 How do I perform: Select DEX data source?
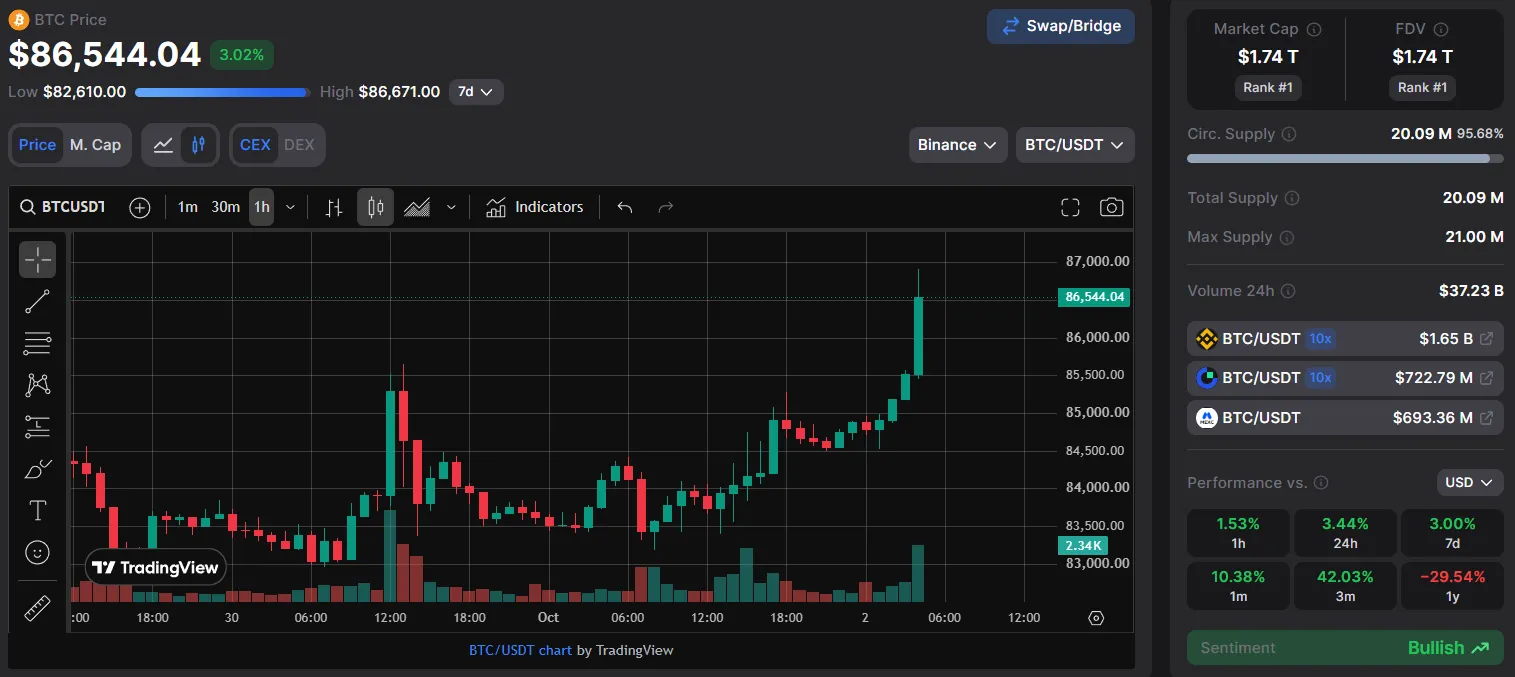[x=299, y=145]
